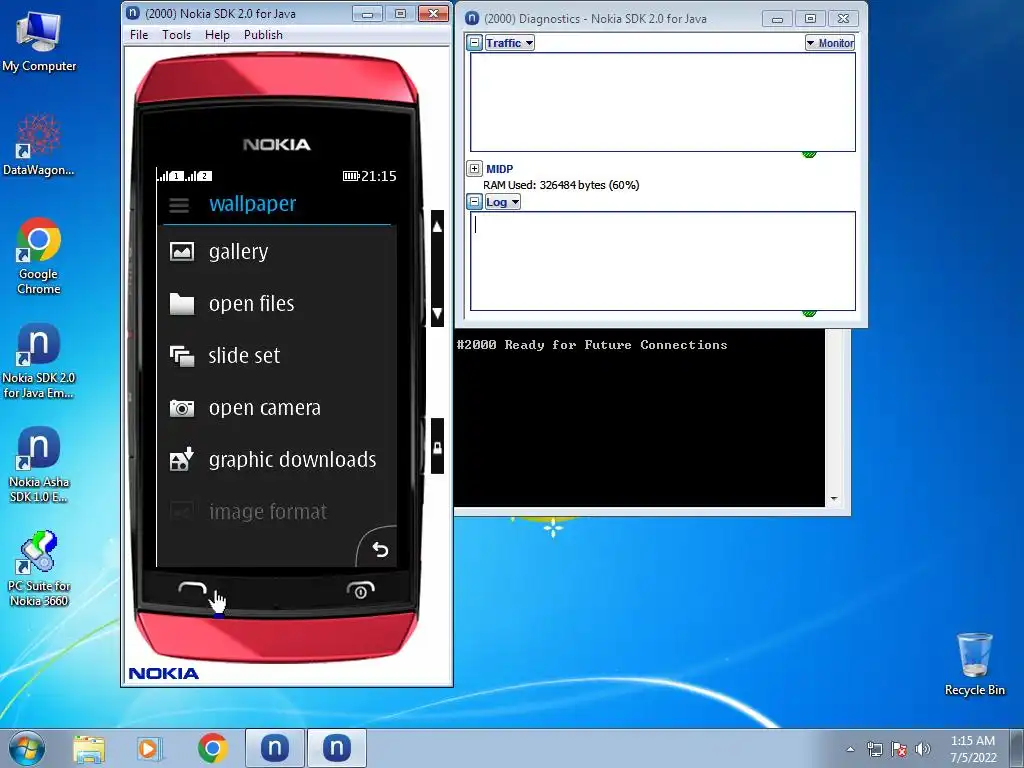The image size is (1024, 768).
Task: Select PC Suite for Nokia 3660 icon
Action: (x=39, y=569)
